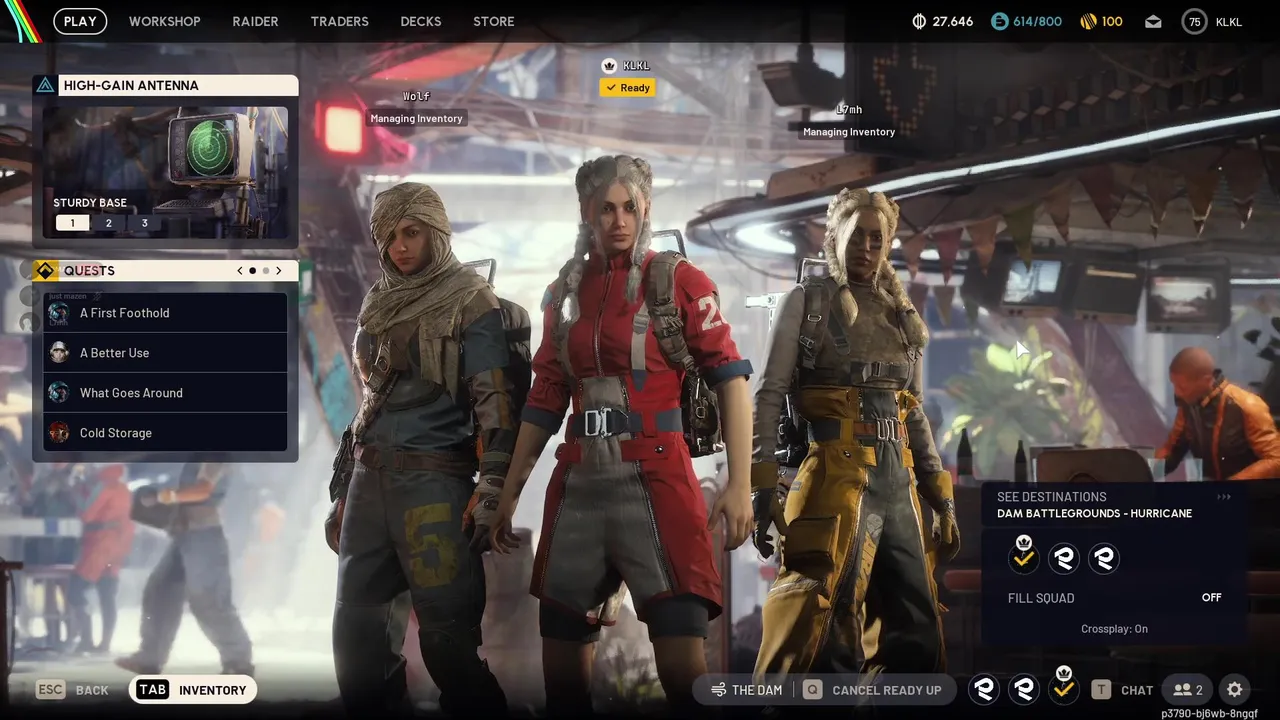Click HIGH-GAIN ANTENNA panel title
The height and width of the screenshot is (720, 1280).
(x=131, y=86)
